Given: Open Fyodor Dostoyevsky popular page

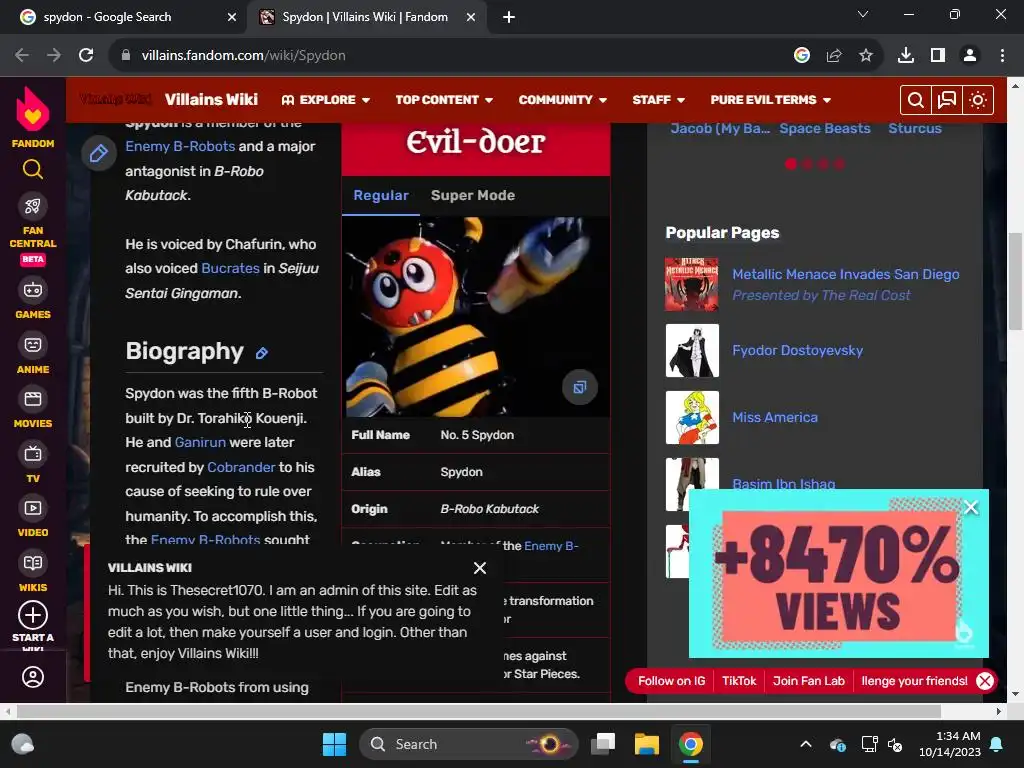Looking at the screenshot, I should coord(797,350).
